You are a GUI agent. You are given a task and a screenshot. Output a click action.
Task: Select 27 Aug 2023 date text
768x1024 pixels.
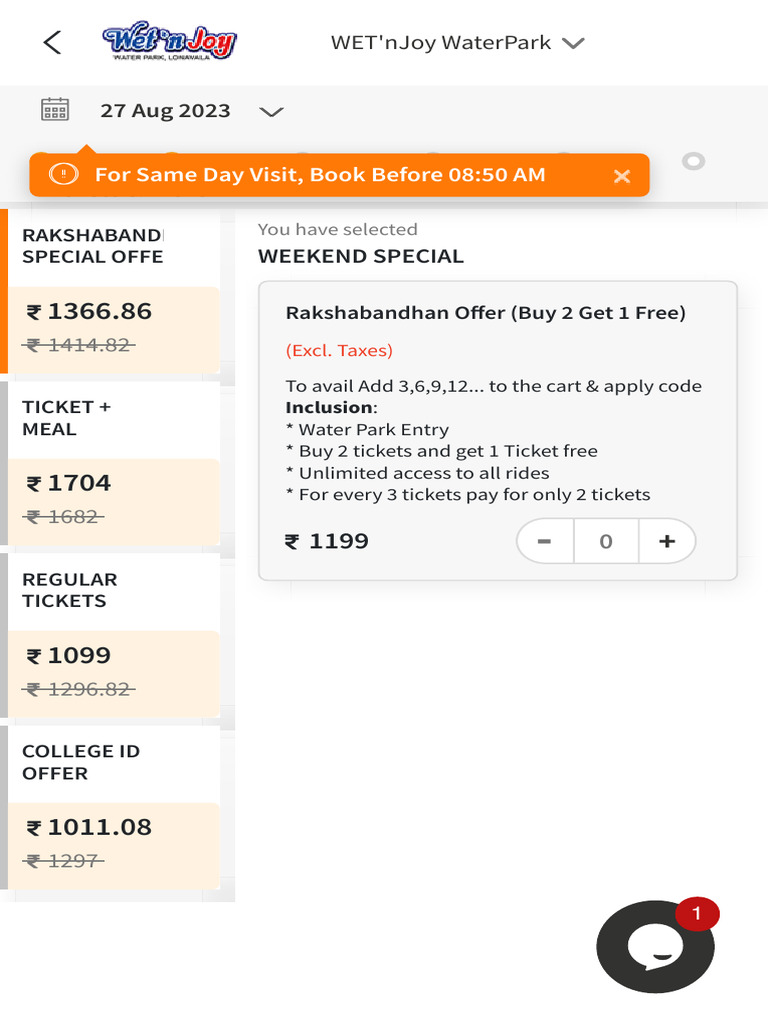click(x=165, y=111)
